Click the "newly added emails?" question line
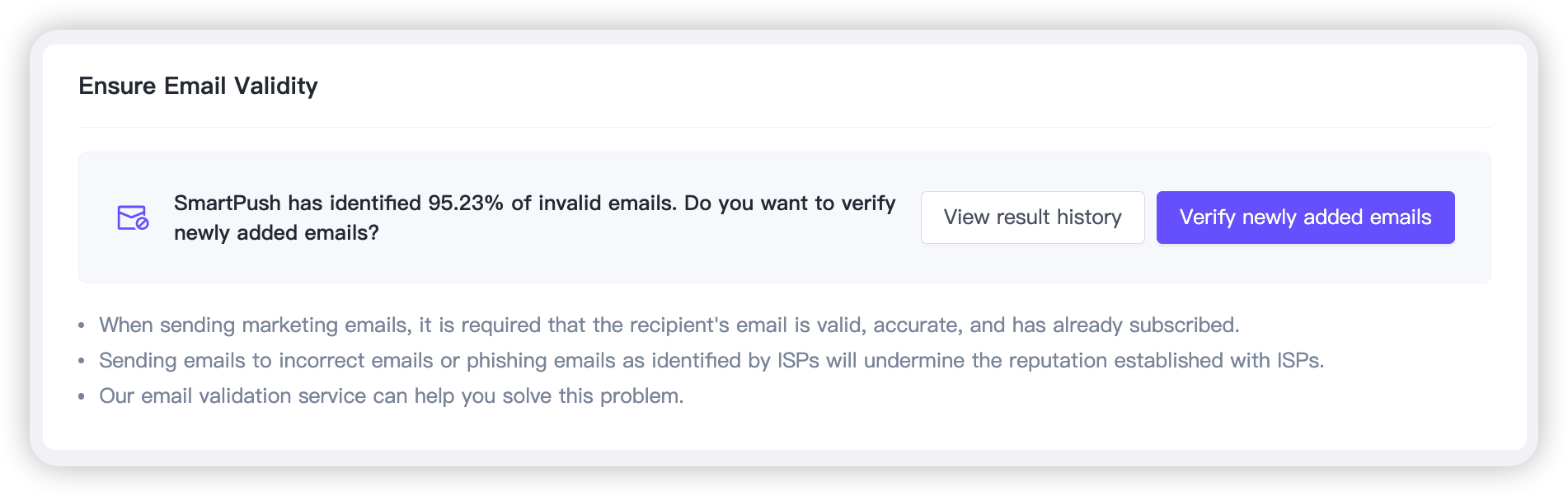Image resolution: width=1568 pixels, height=496 pixels. 276,233
